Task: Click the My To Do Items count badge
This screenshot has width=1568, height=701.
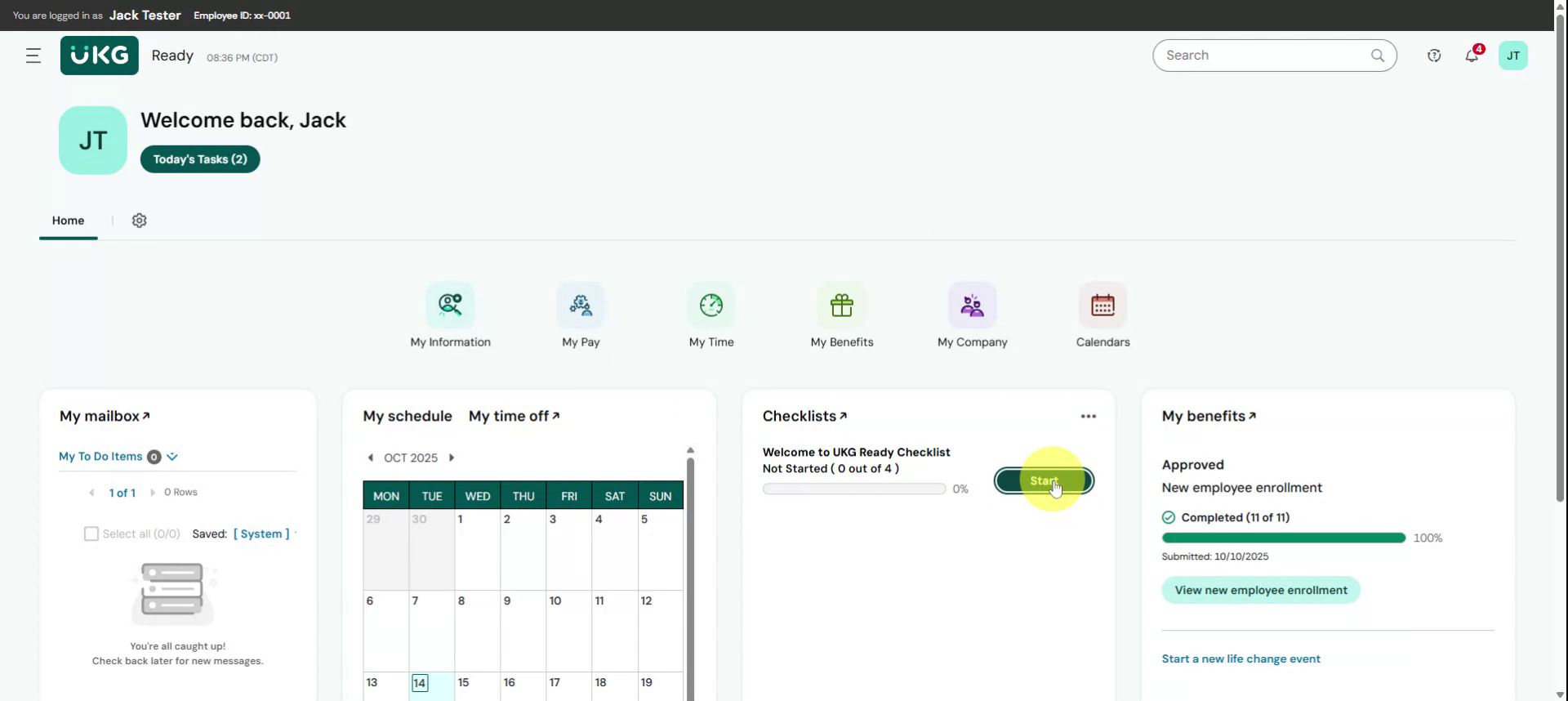Action: coord(154,458)
